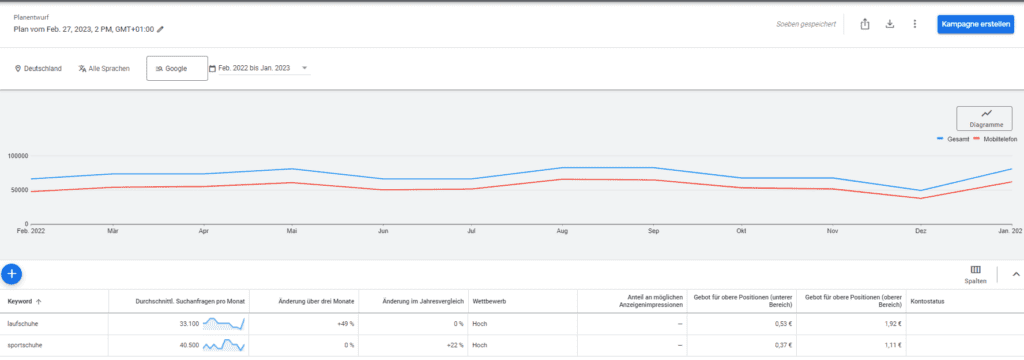Viewport: 1024px width, 360px height.
Task: Click the Deutschland location pin filter
Action: [x=38, y=68]
